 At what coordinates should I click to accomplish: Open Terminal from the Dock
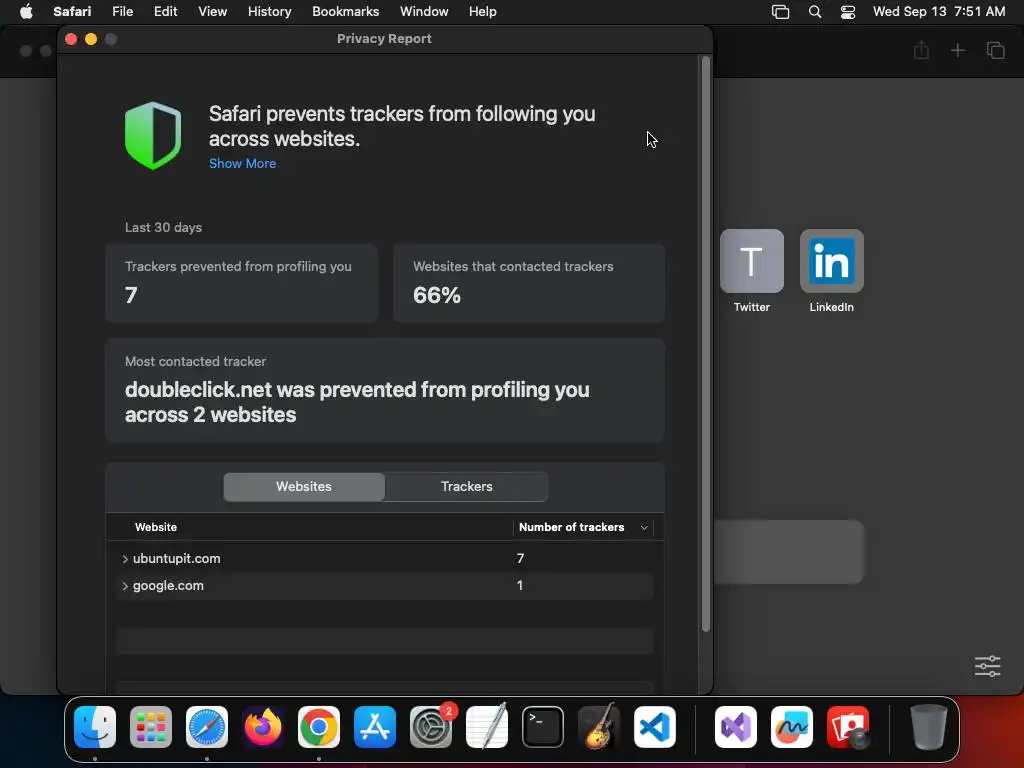543,727
